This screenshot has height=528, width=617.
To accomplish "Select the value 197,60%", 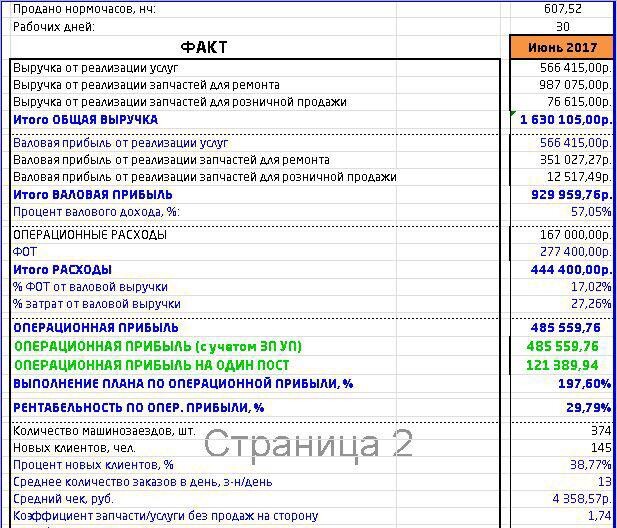I will 585,384.
